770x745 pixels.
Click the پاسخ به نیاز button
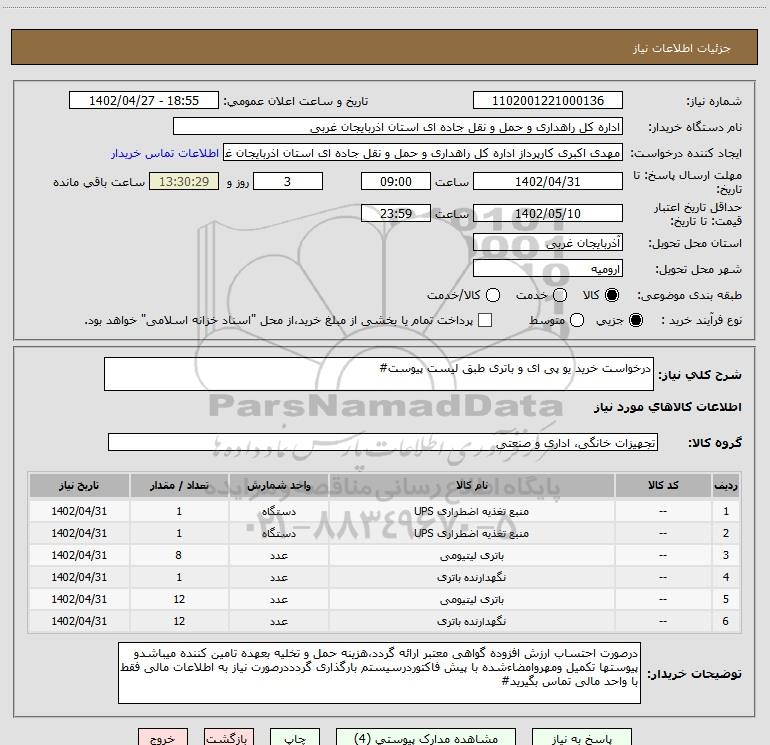(x=581, y=738)
